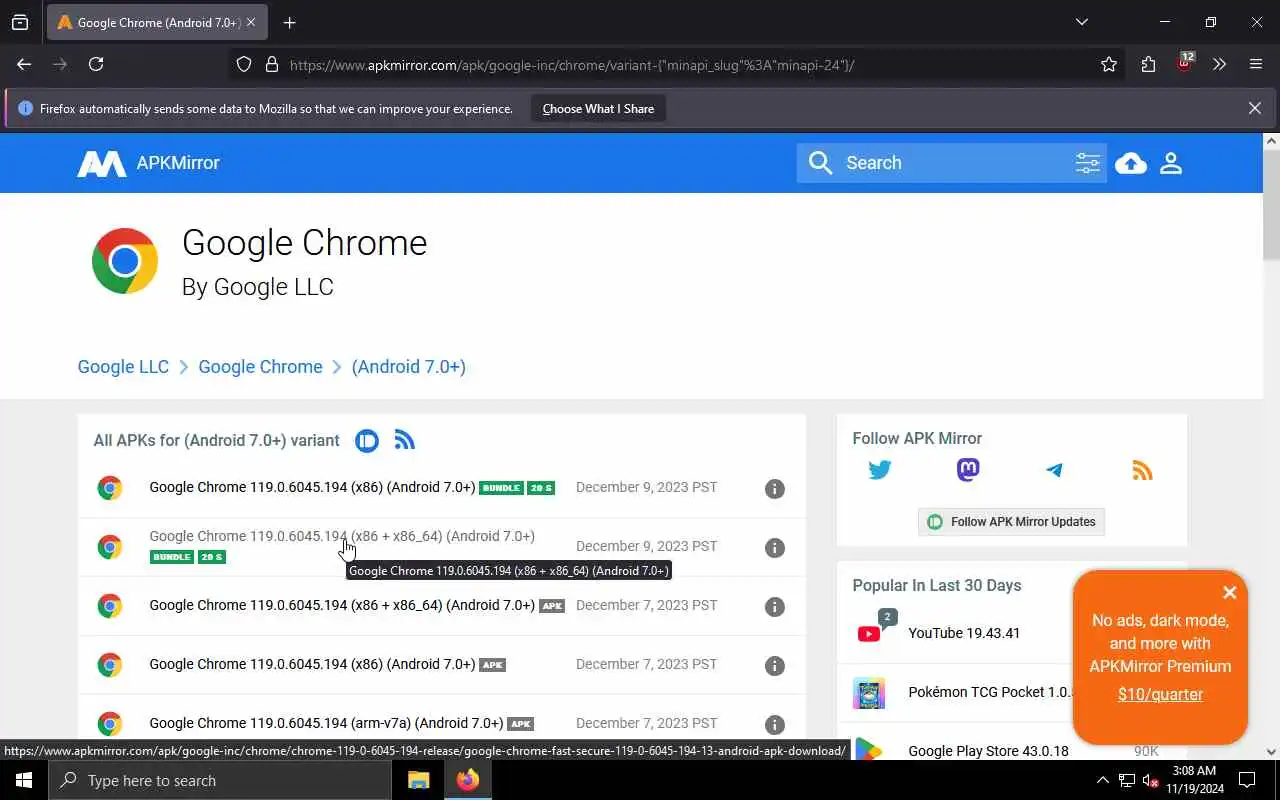This screenshot has width=1280, height=800.
Task: Follow APK Mirror on Twitter icon
Action: click(880, 470)
